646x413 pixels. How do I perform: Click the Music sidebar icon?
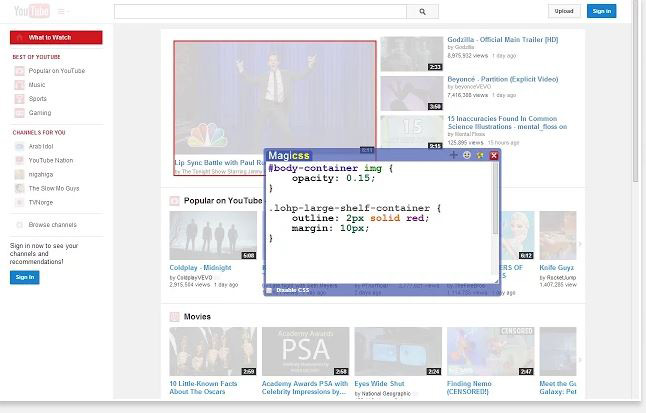[x=19, y=85]
